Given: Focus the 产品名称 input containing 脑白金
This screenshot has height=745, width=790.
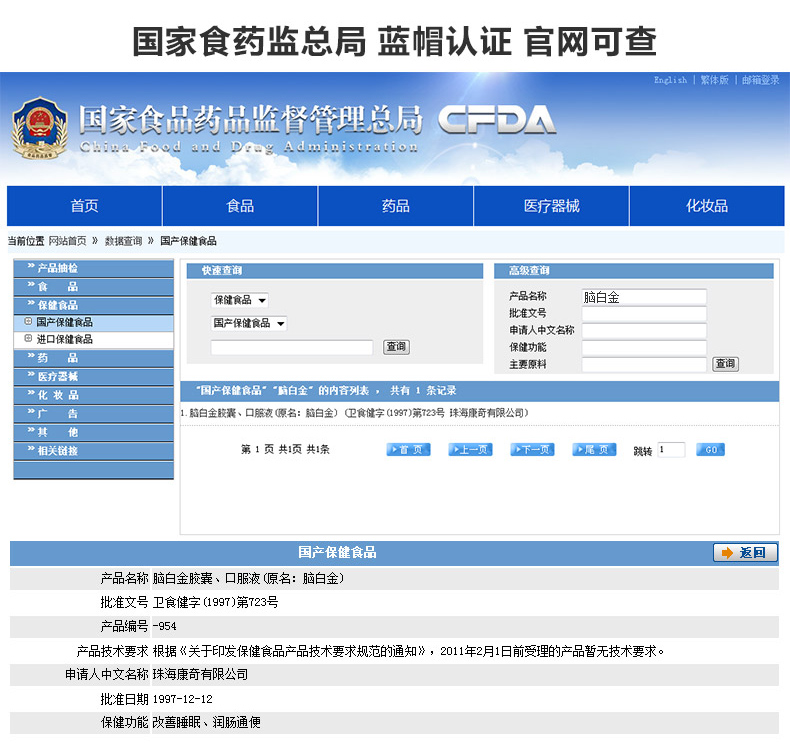Looking at the screenshot, I should point(644,297).
